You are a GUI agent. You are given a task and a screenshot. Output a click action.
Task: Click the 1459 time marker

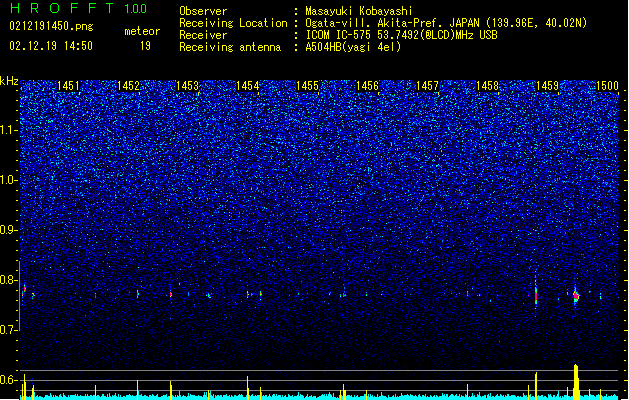[x=548, y=86]
